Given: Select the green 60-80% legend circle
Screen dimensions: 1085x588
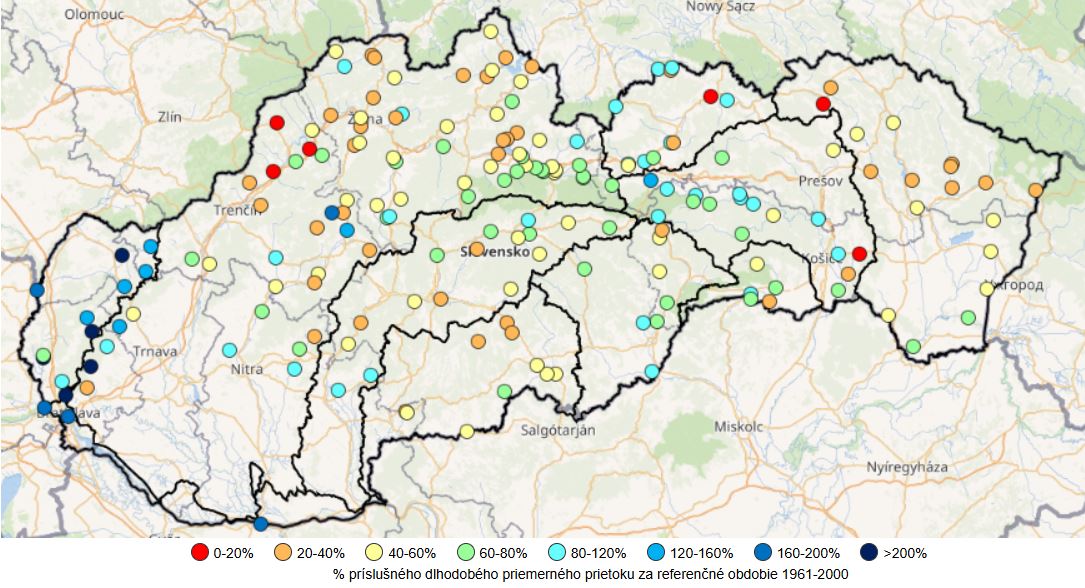Looking at the screenshot, I should pos(465,552).
